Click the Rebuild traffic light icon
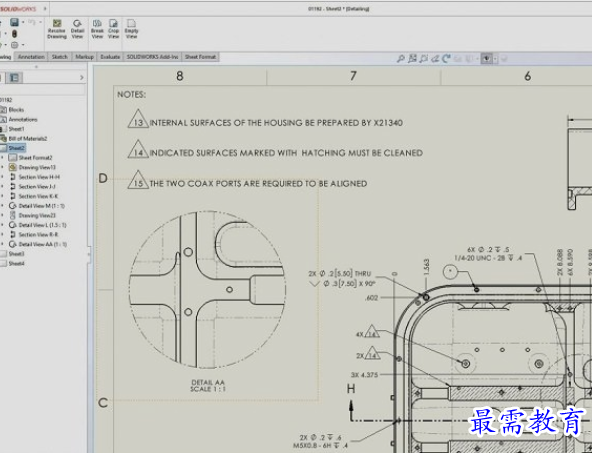This screenshot has height=453, width=592. pyautogui.click(x=14, y=34)
